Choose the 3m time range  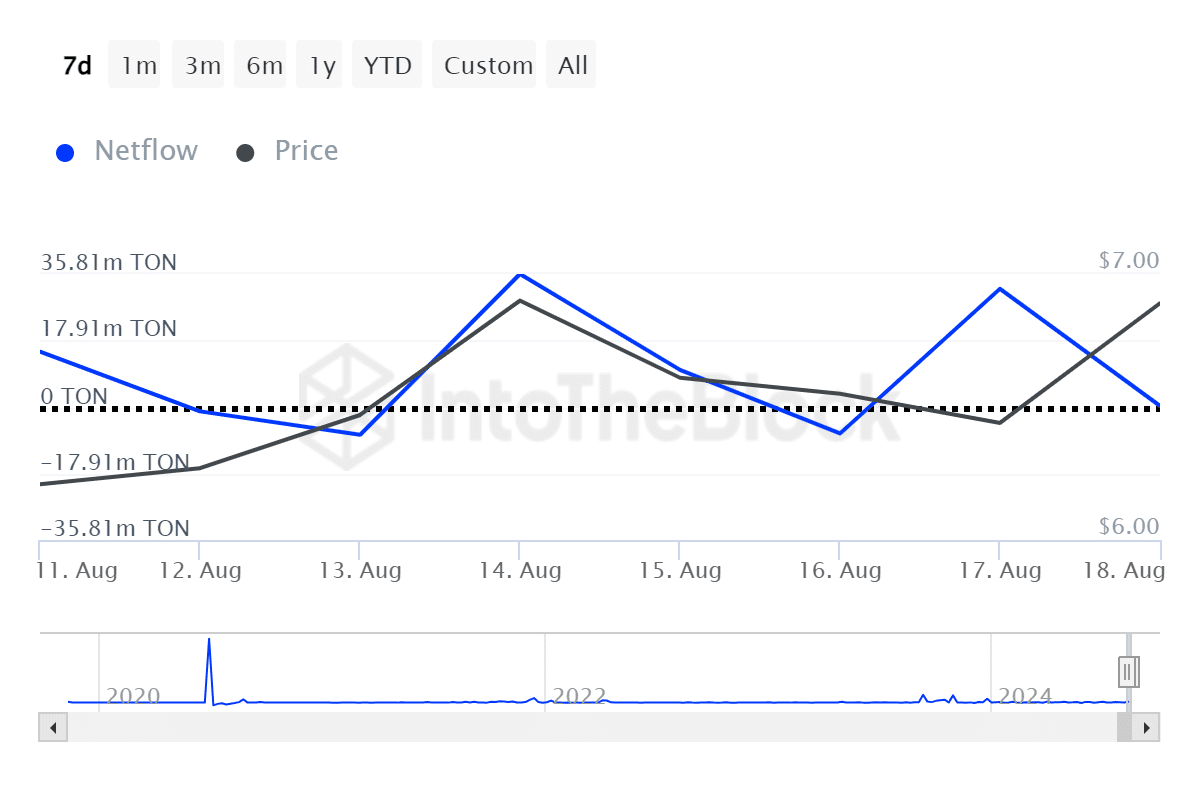pos(202,66)
